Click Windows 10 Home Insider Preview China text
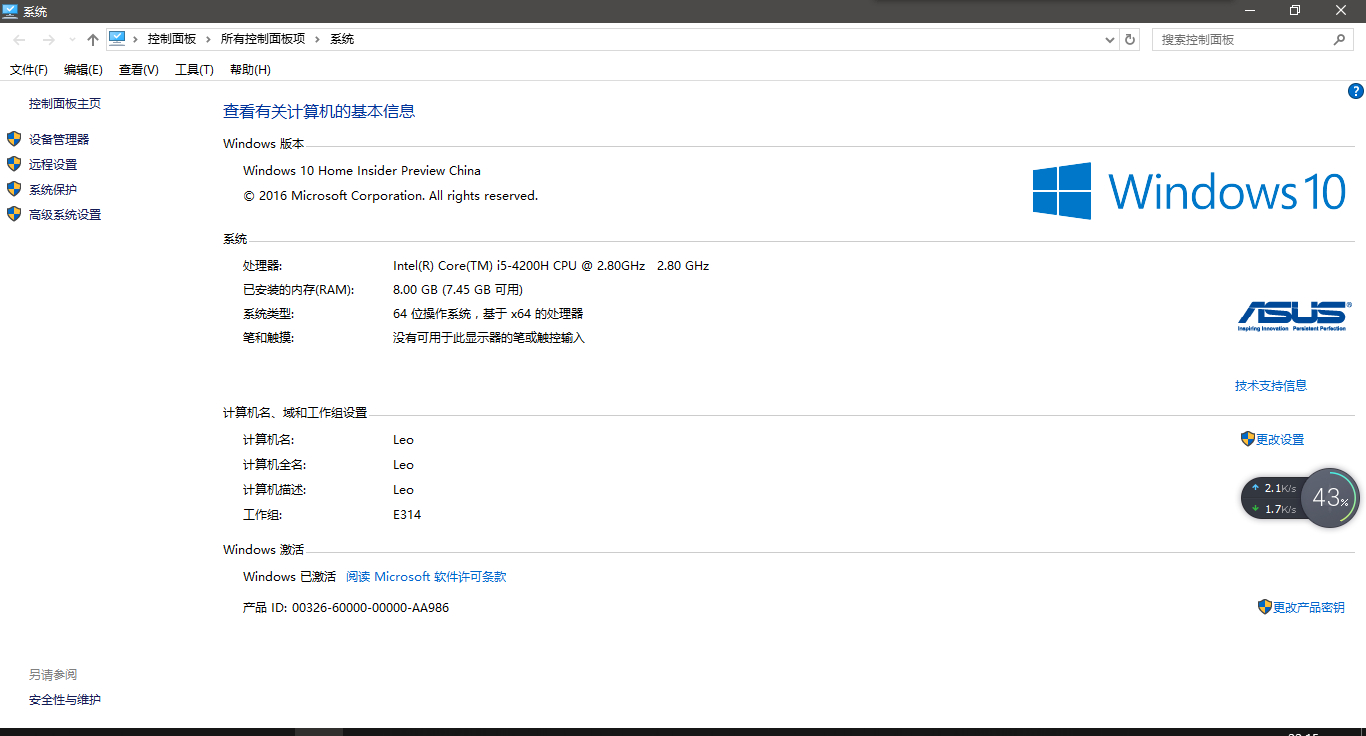Image resolution: width=1366 pixels, height=736 pixels. [x=362, y=171]
